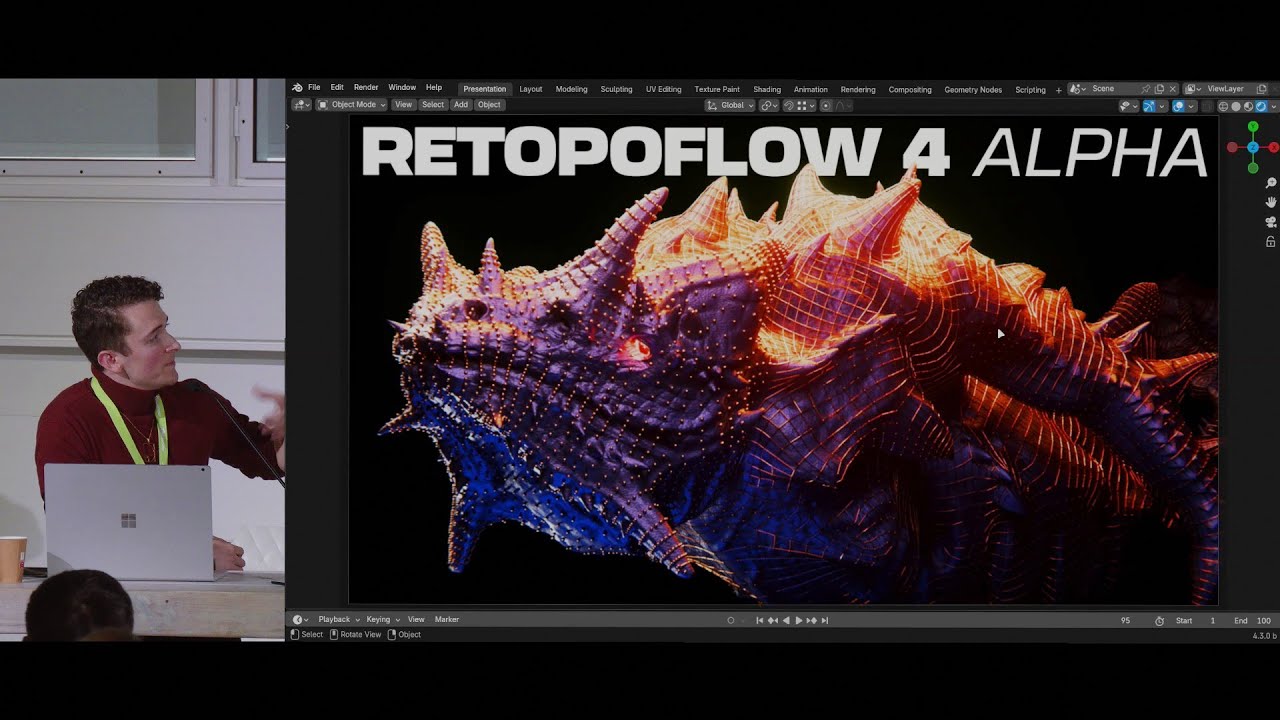Play the animation forward
1280x720 pixels.
[798, 620]
